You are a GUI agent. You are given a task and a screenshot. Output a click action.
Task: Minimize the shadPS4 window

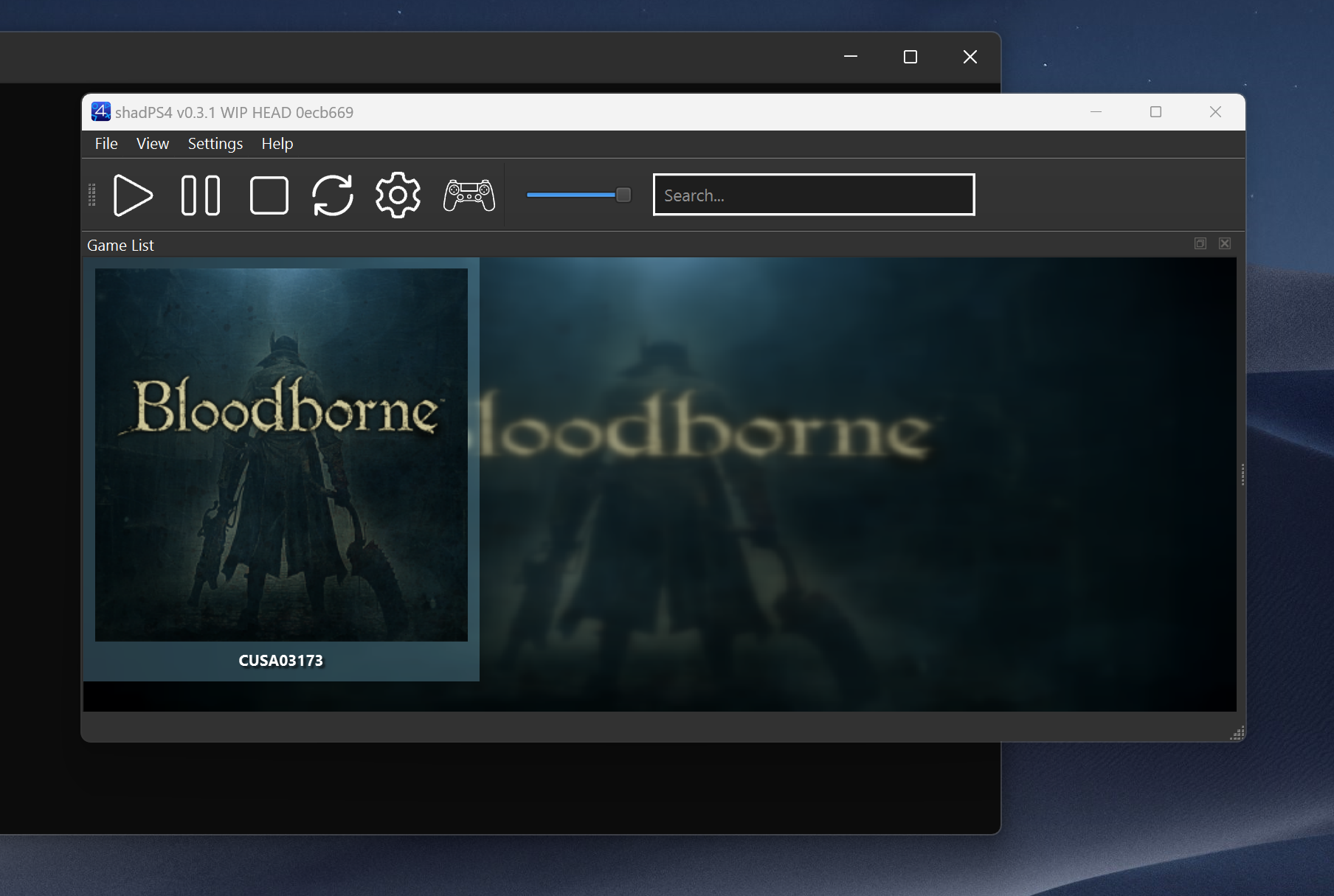pos(1096,112)
